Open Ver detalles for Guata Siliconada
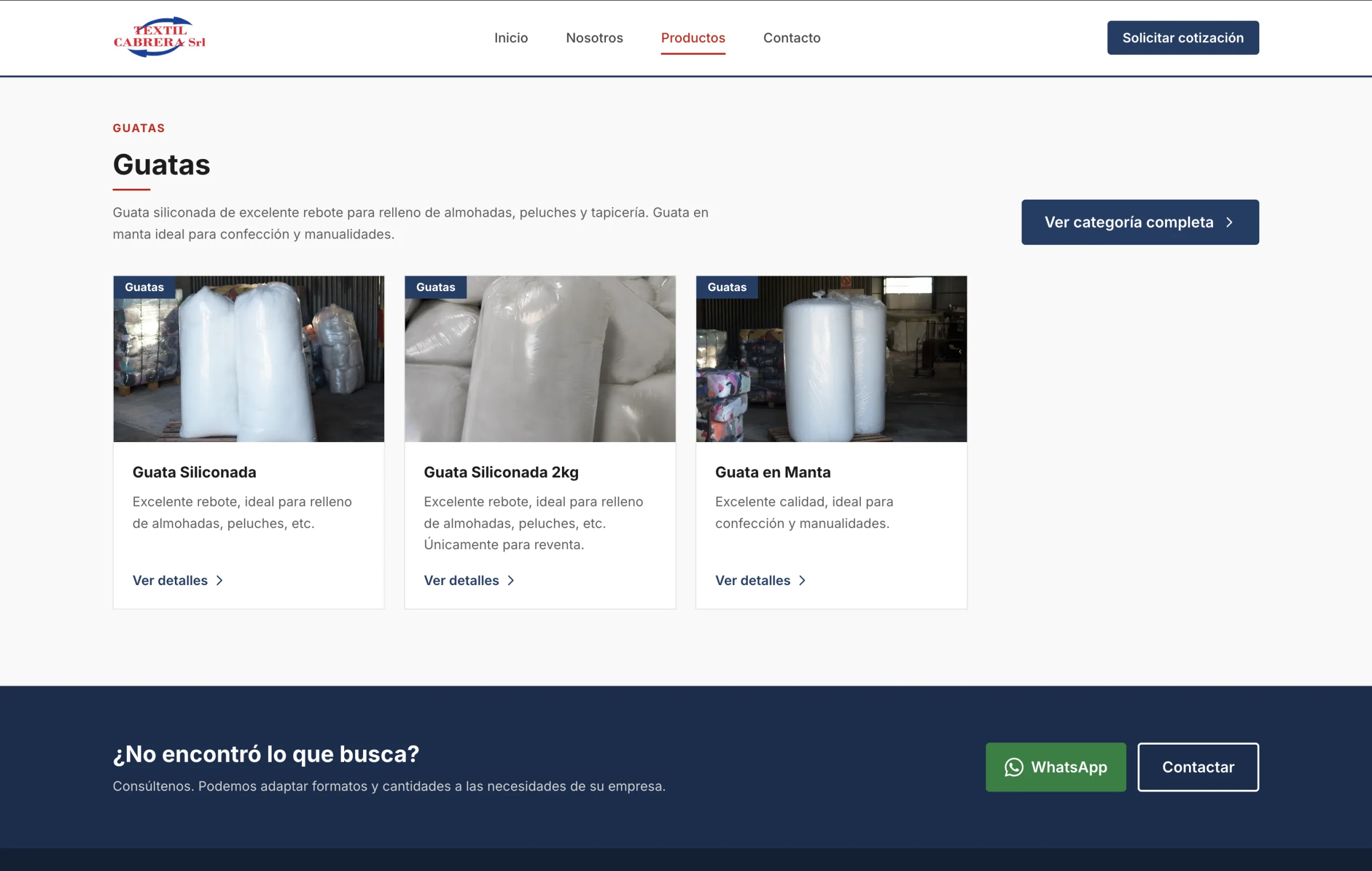The image size is (1372, 871). [178, 580]
